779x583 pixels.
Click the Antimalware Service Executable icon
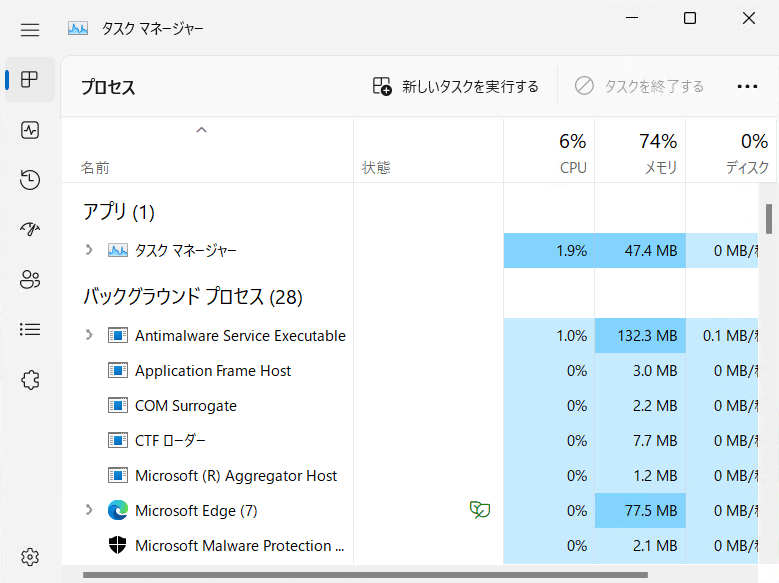[x=118, y=335]
